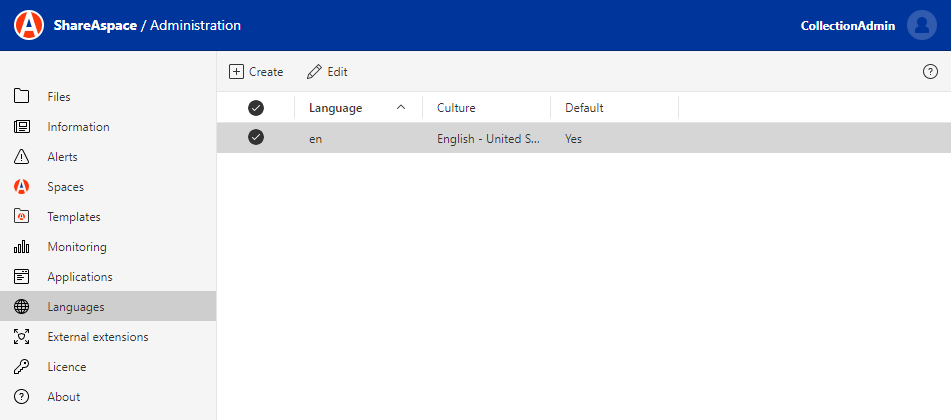The width and height of the screenshot is (951, 420).
Task: Open the About page
Action: (x=64, y=397)
